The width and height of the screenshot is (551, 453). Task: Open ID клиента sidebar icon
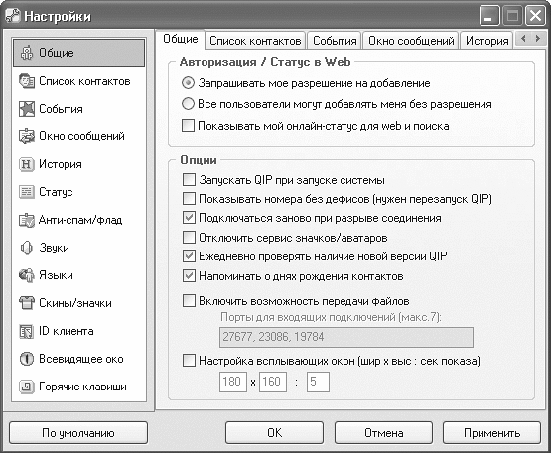tap(27, 331)
